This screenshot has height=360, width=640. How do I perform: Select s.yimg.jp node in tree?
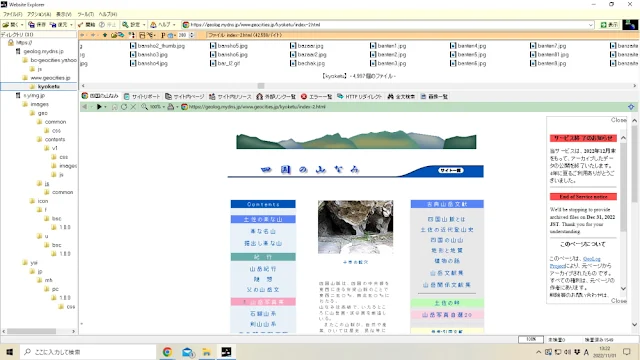34,96
